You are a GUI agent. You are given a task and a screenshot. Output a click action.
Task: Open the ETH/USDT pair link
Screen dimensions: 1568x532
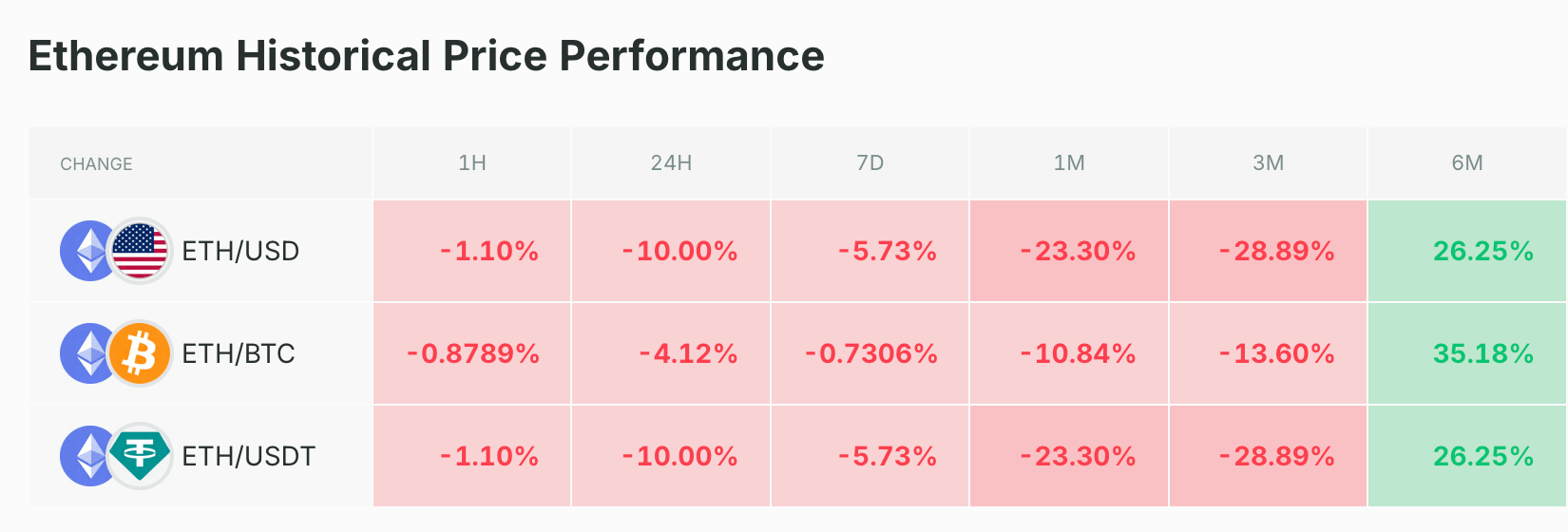(248, 456)
